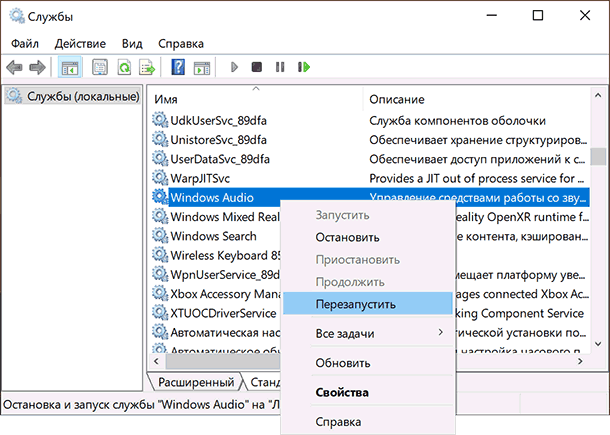Viewport: 610px width, 435px height.
Task: Select Службы (локальные) tree node
Action: (73, 96)
